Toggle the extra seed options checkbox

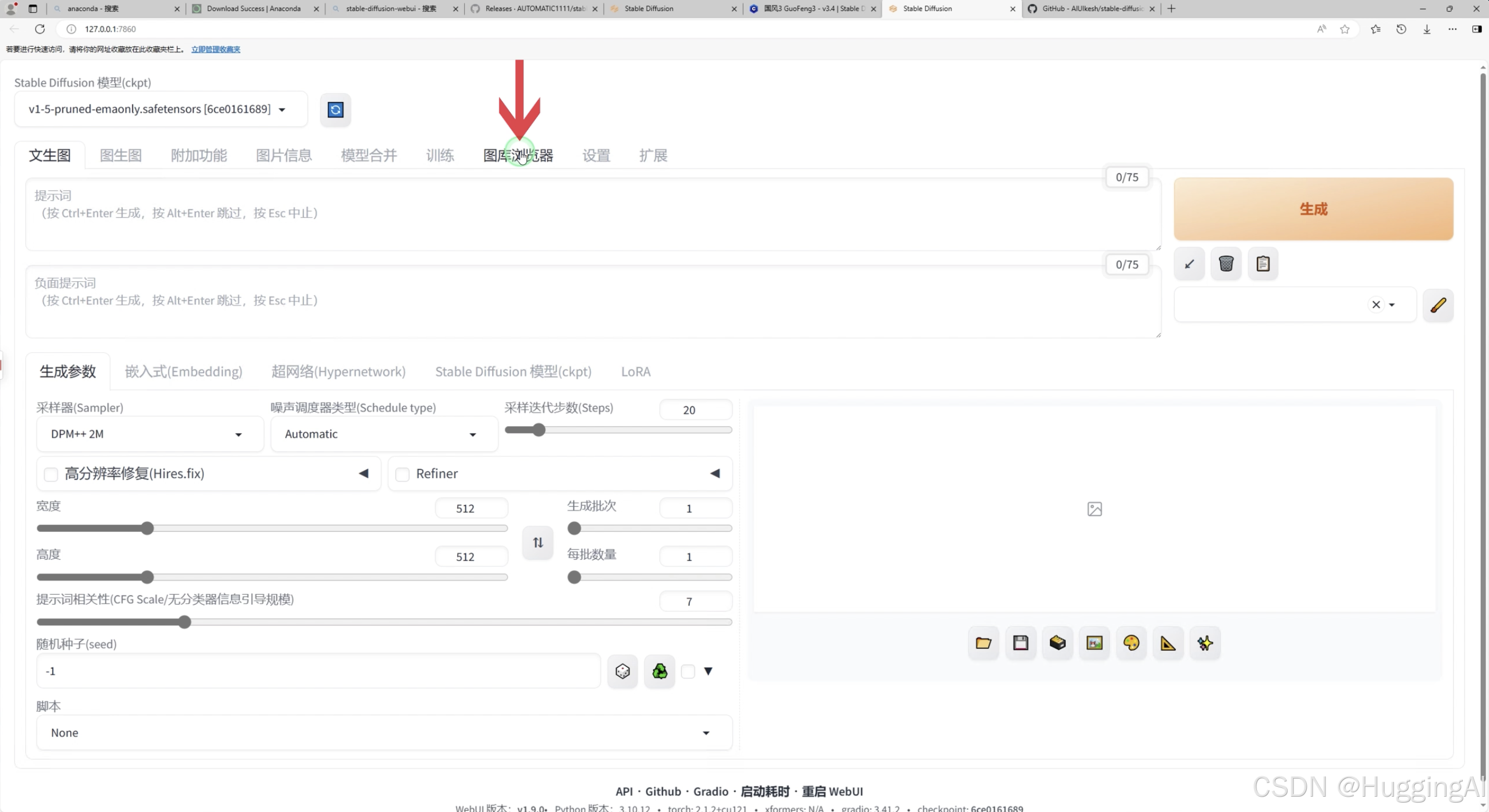(687, 671)
